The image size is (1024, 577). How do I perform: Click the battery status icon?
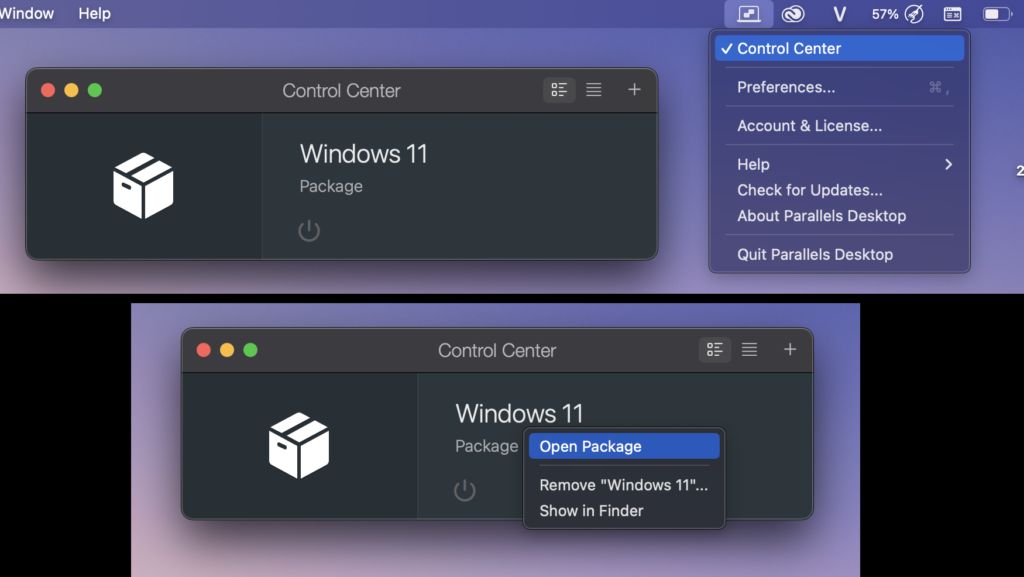(x=997, y=14)
